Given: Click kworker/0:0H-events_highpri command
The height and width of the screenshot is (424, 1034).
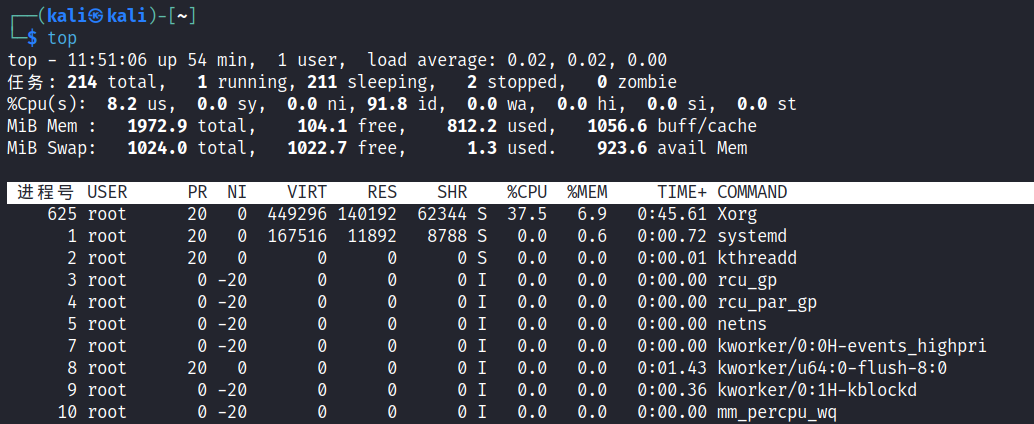Looking at the screenshot, I should (x=852, y=346).
